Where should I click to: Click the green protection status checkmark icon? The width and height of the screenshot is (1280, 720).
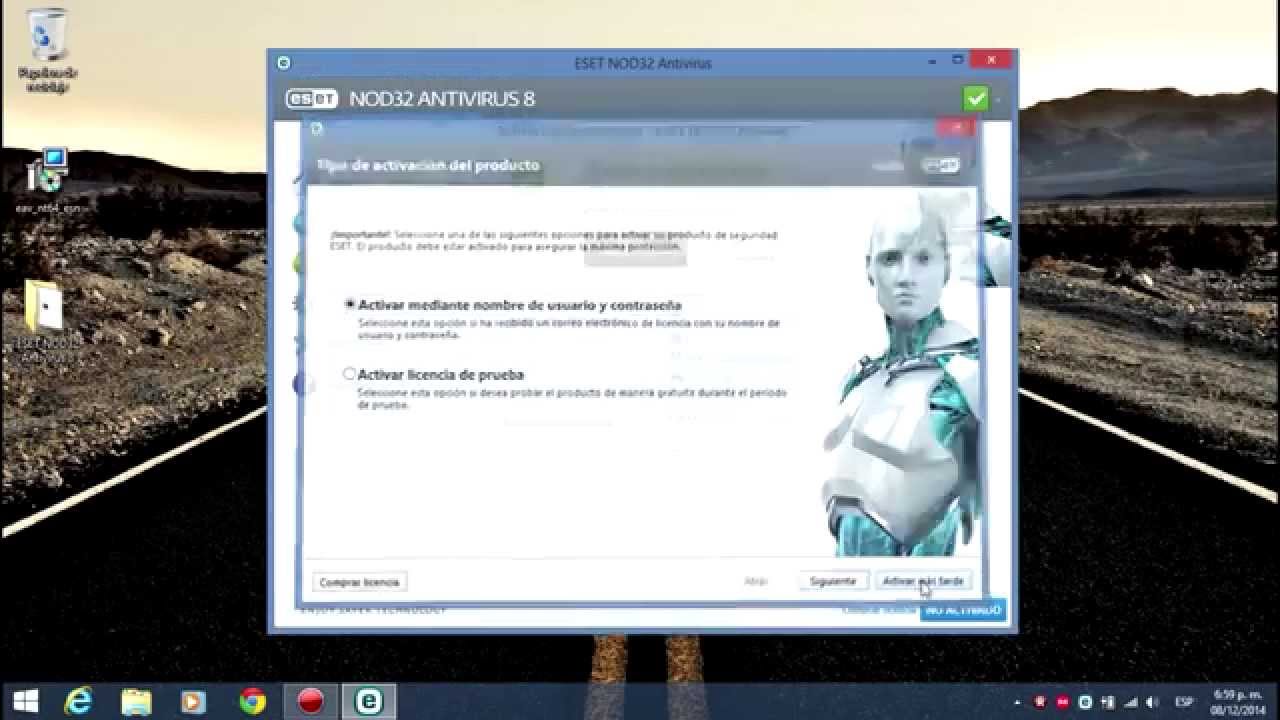click(x=975, y=98)
